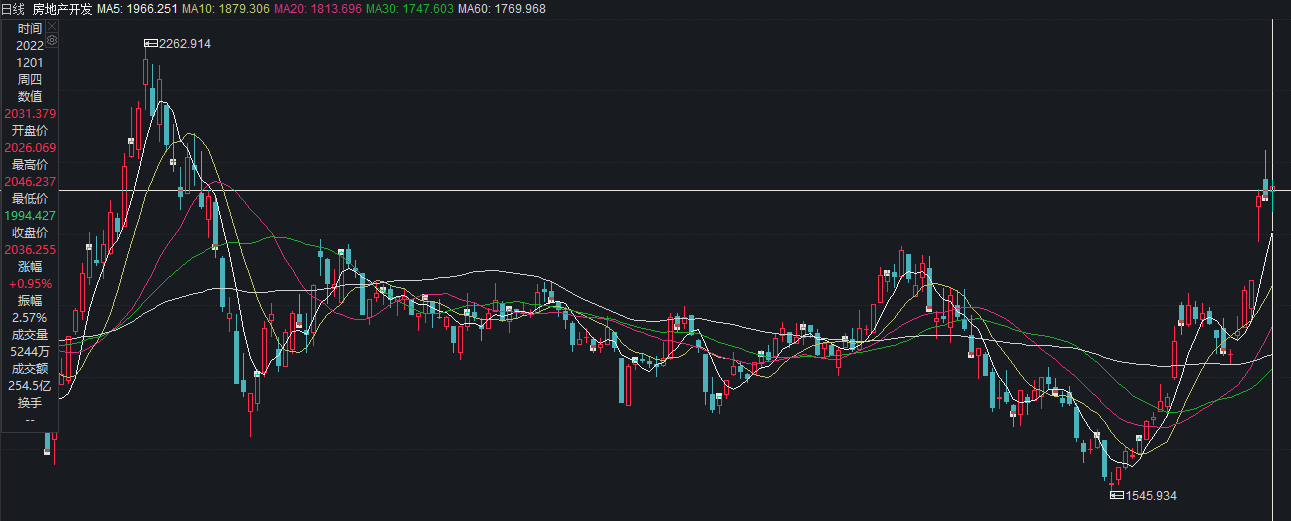The height and width of the screenshot is (521, 1291).
Task: Click the 数值 value 2031.379
Action: coord(30,113)
